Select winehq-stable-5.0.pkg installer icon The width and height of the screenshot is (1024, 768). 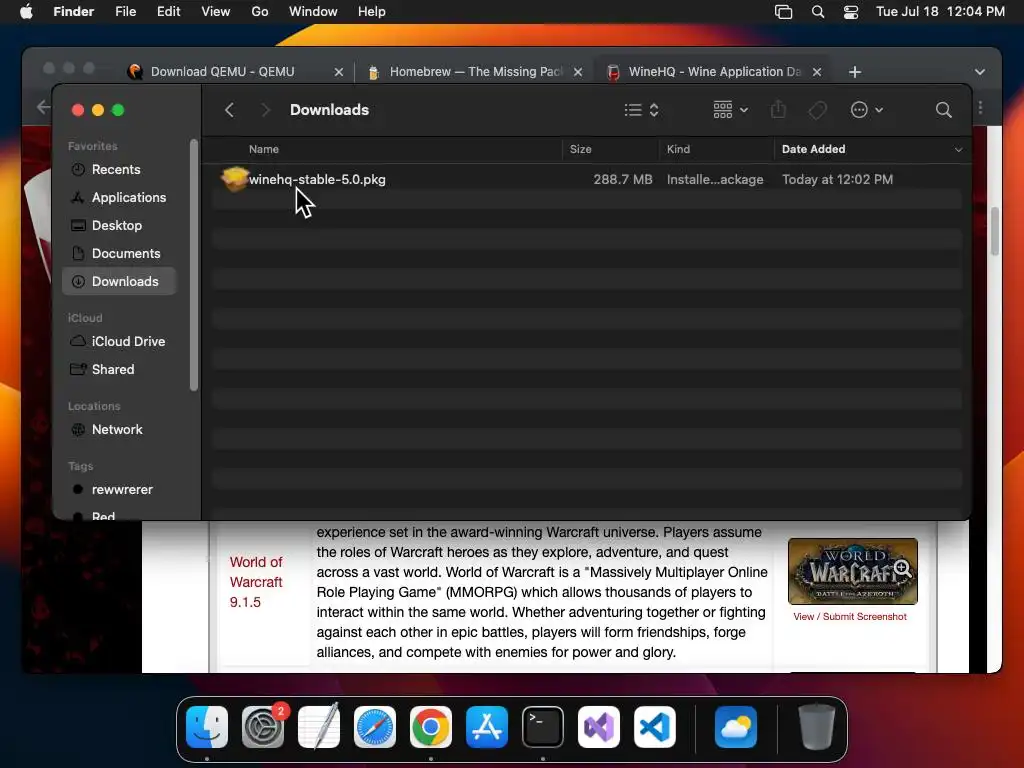[234, 179]
